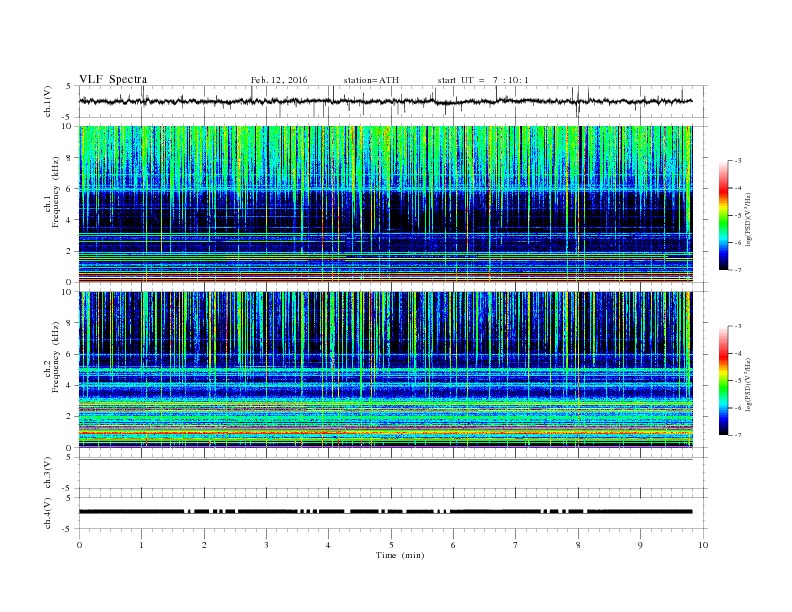Click the ch.4 thick black signal trace
This screenshot has height=612, width=792.
[x=386, y=512]
